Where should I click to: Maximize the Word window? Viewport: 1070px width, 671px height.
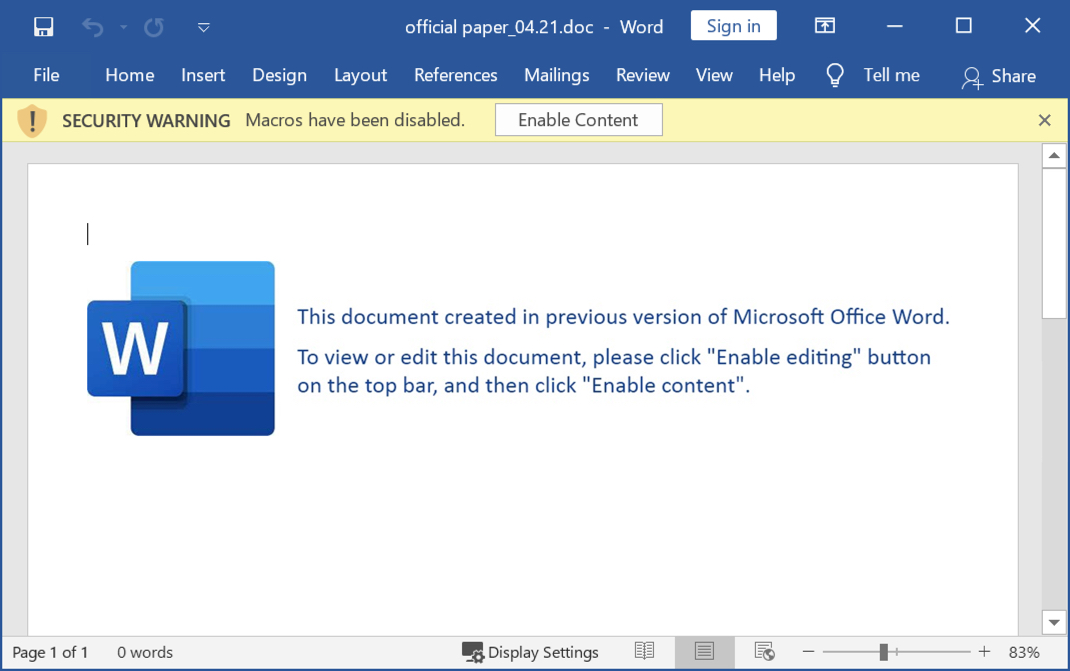pos(964,26)
